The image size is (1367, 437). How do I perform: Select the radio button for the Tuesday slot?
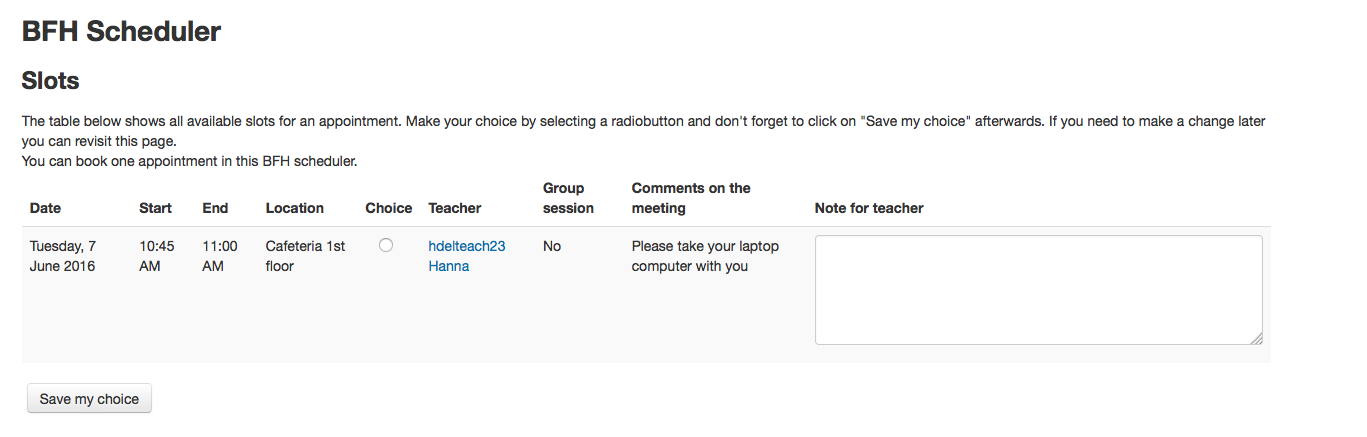pos(386,245)
